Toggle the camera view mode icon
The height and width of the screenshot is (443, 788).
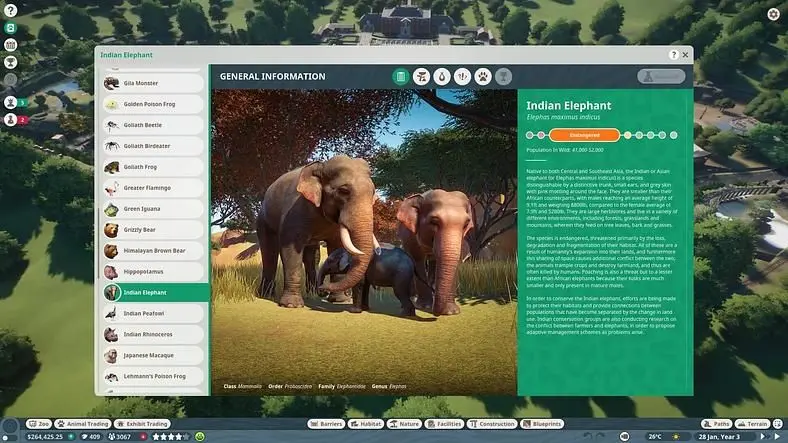pos(624,436)
